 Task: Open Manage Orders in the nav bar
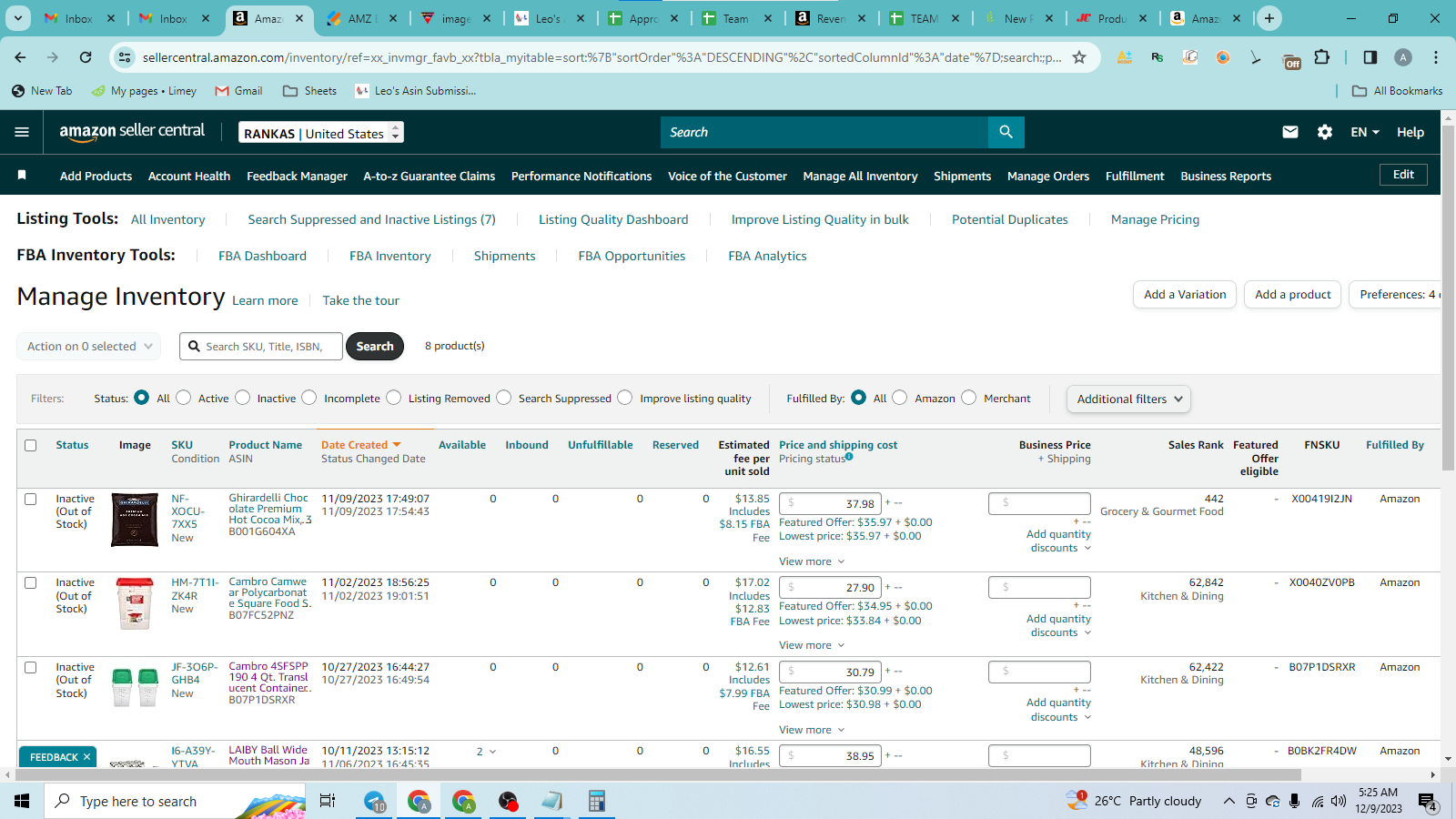(1048, 177)
